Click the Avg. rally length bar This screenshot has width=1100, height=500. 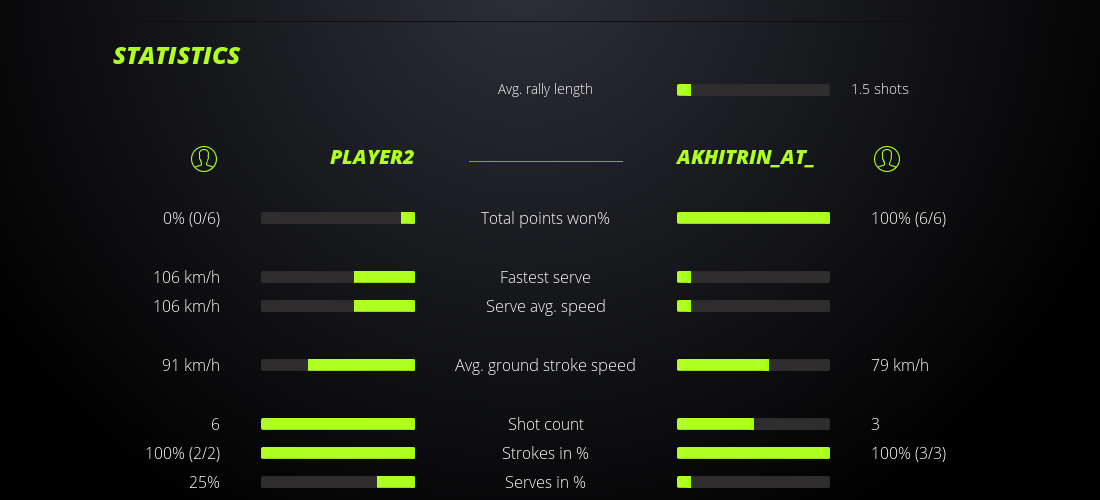click(x=753, y=90)
